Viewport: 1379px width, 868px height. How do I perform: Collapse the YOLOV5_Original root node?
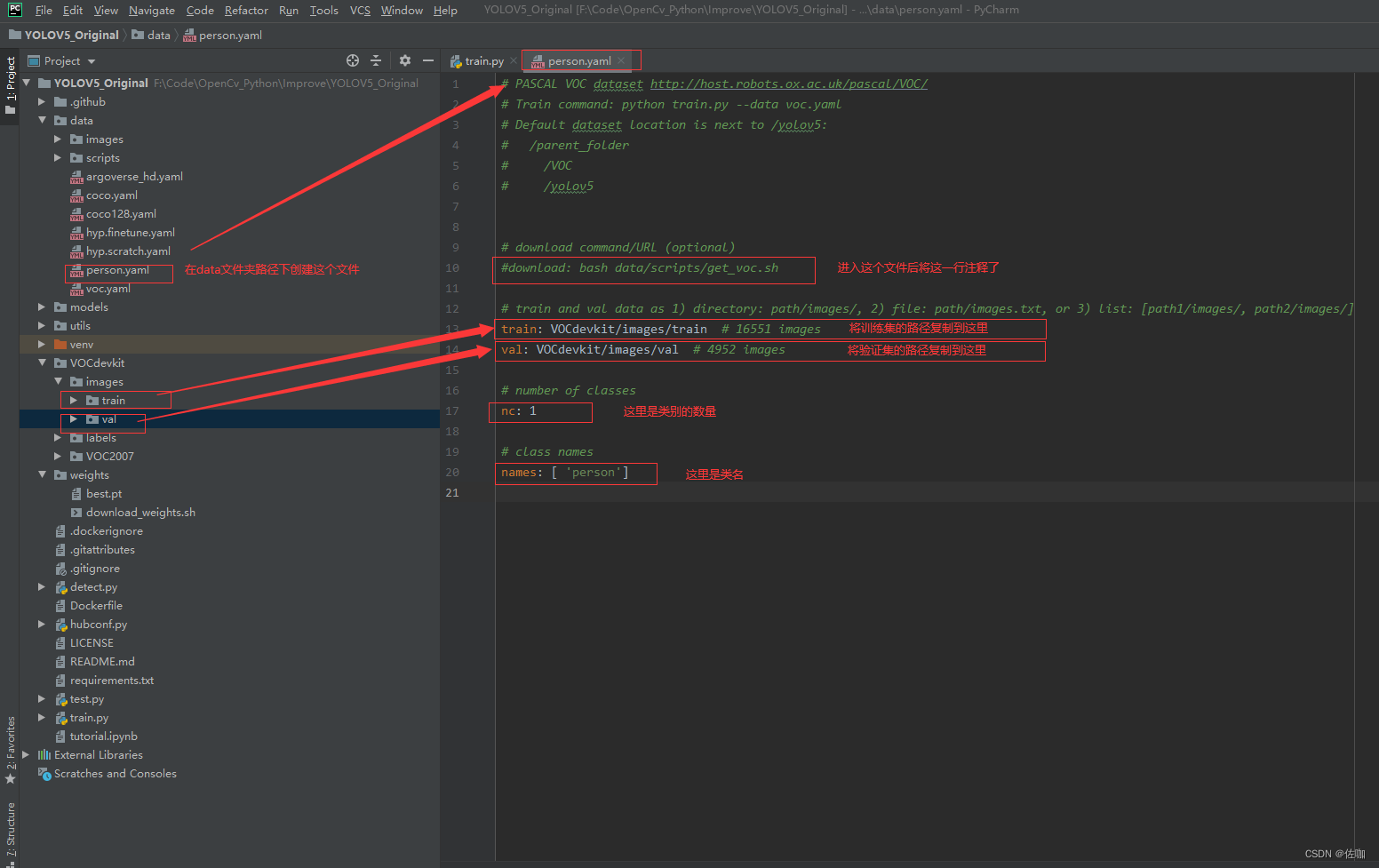26,83
